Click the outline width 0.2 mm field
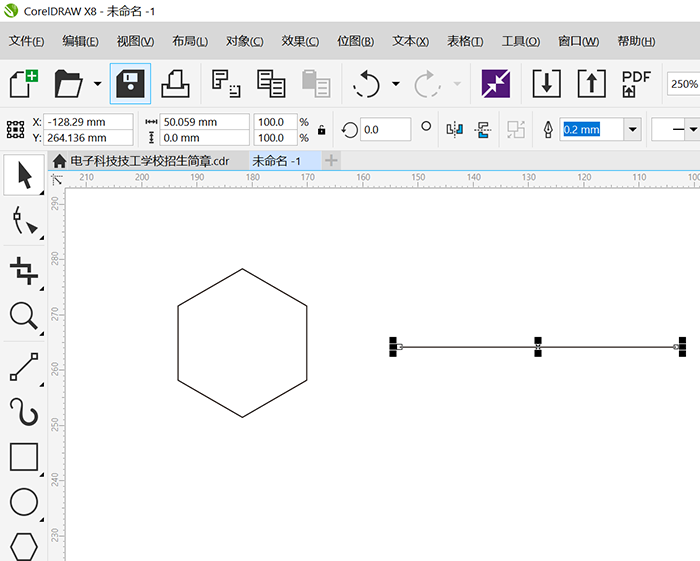Screen dimensions: 700x561 (591, 129)
